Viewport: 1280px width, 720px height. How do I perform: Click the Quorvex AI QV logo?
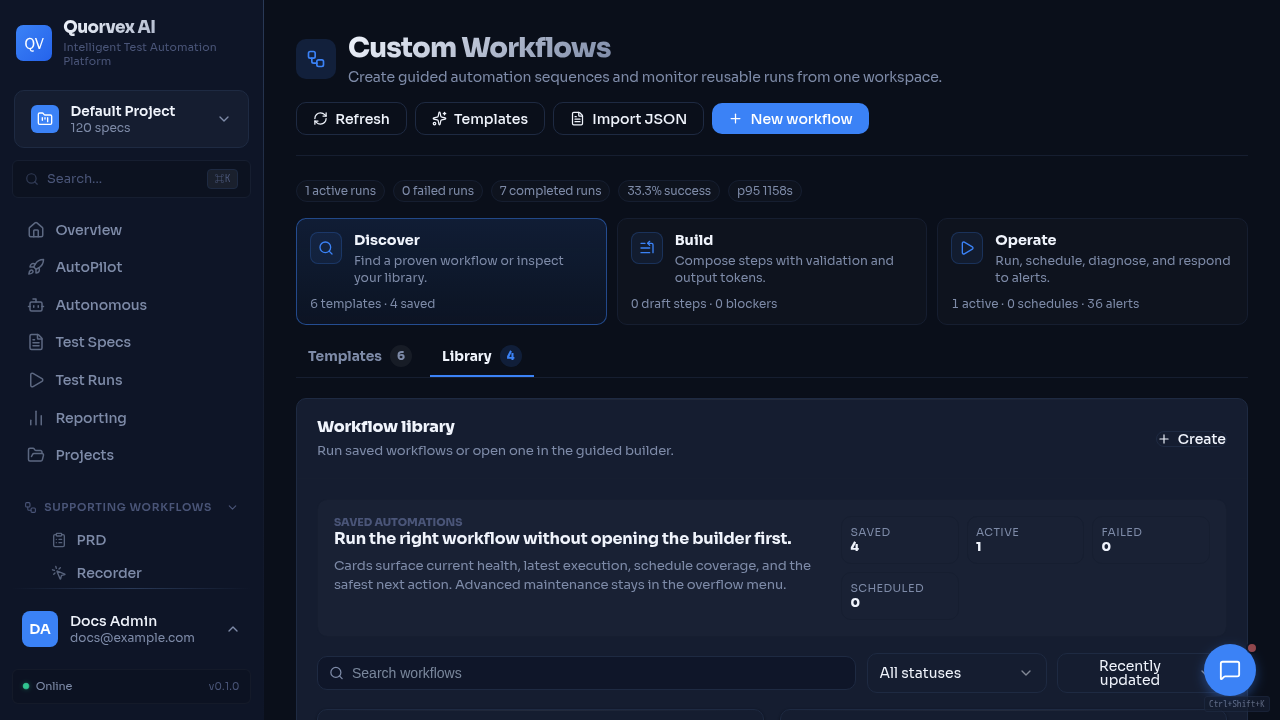click(34, 43)
